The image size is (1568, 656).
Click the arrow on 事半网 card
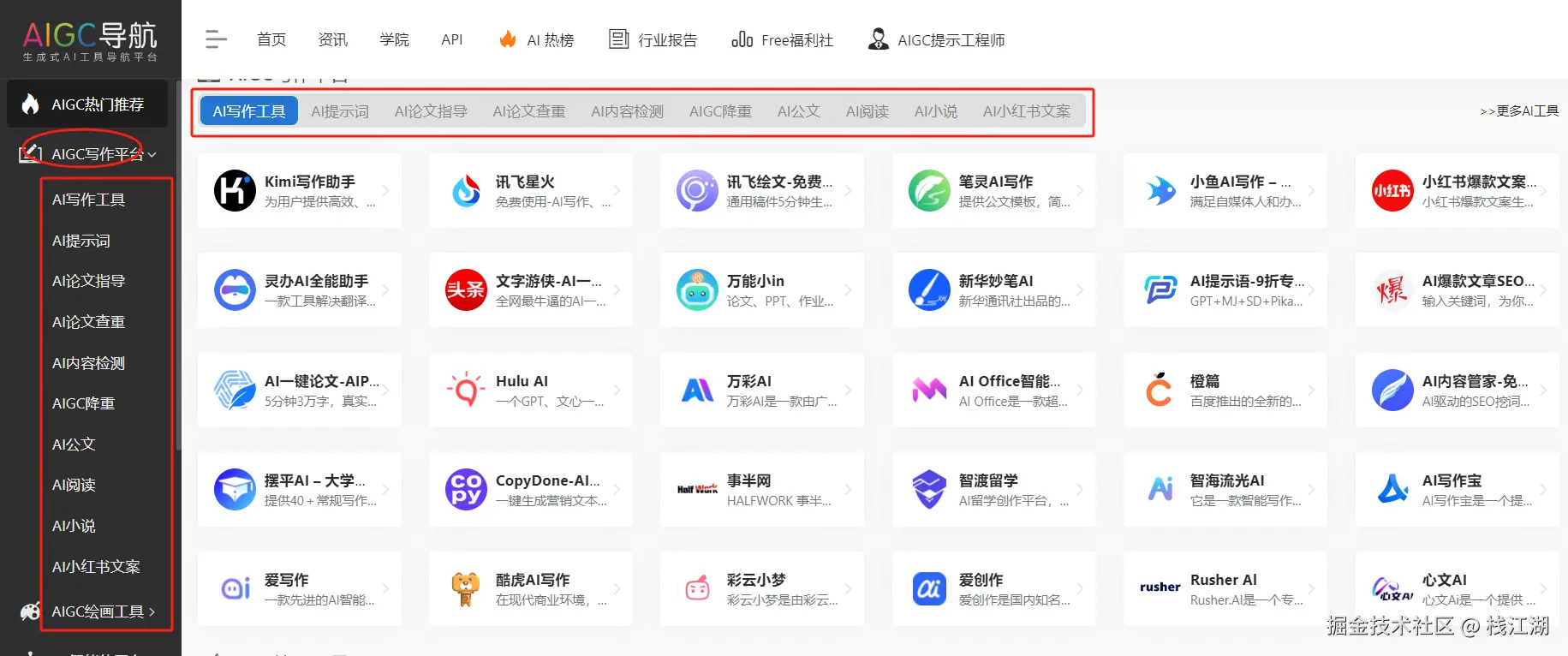coord(848,489)
